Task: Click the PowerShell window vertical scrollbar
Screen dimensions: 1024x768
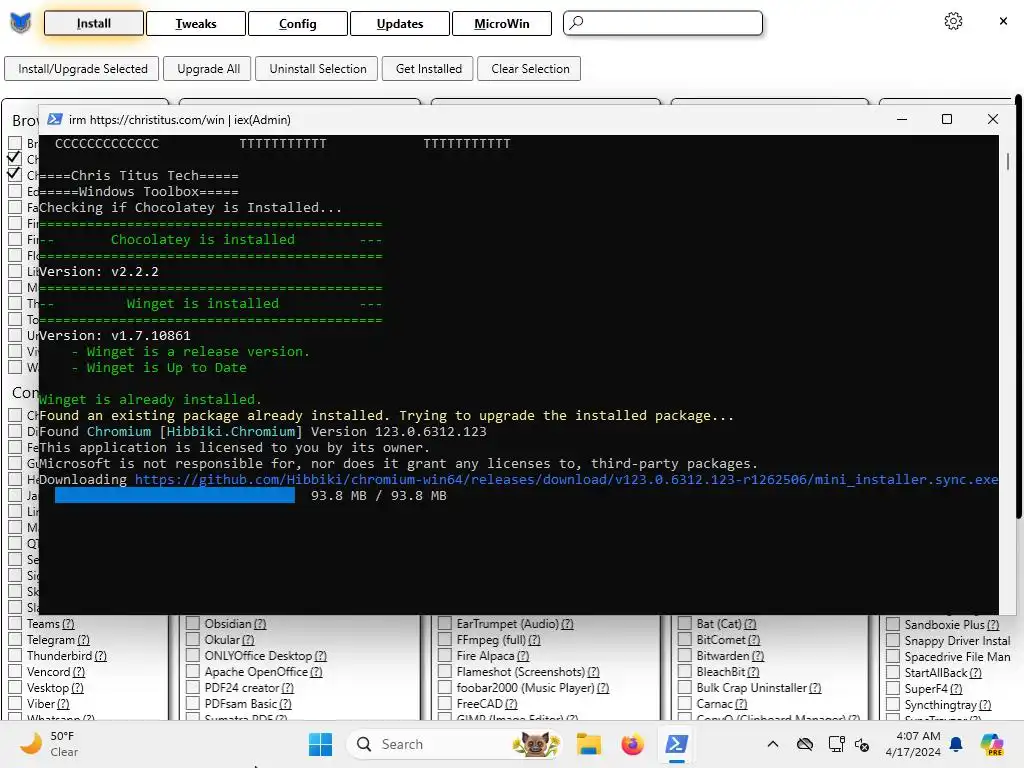Action: pyautogui.click(x=1007, y=161)
